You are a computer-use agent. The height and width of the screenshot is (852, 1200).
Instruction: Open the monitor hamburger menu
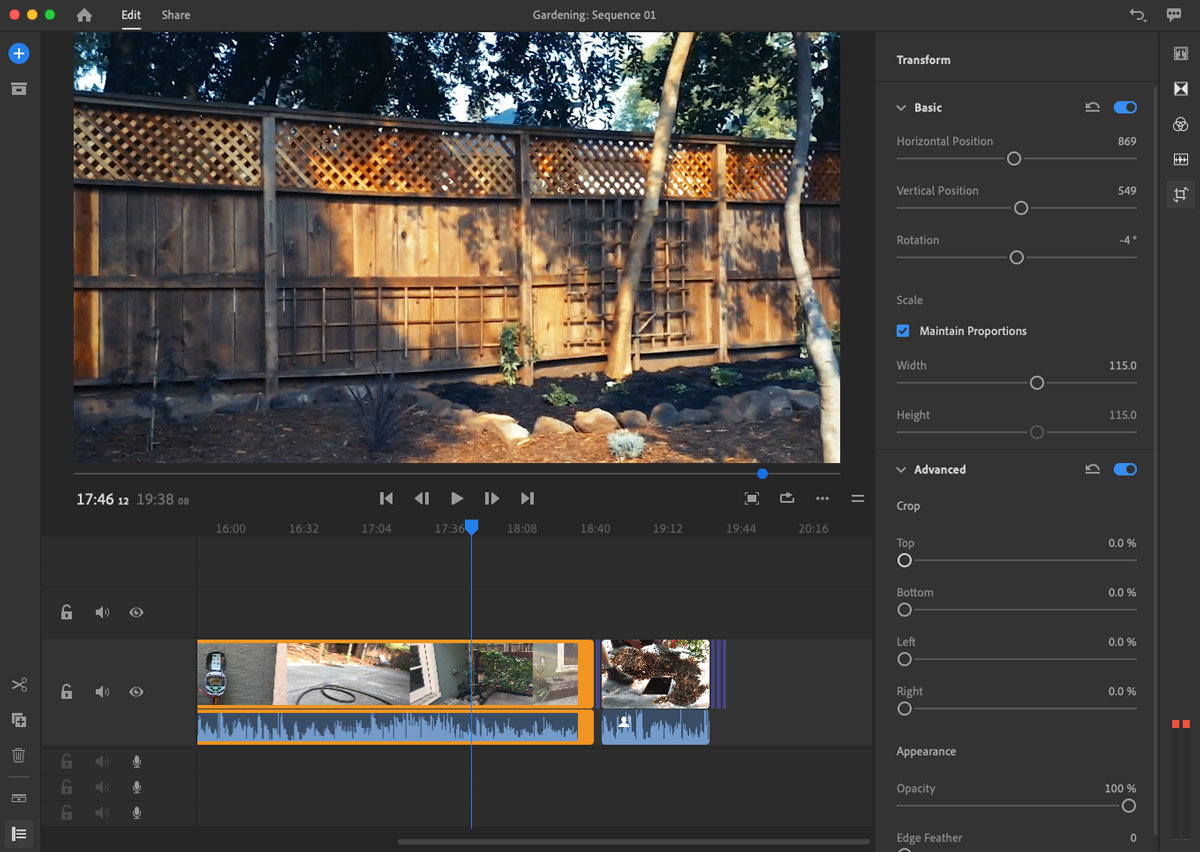coord(857,498)
